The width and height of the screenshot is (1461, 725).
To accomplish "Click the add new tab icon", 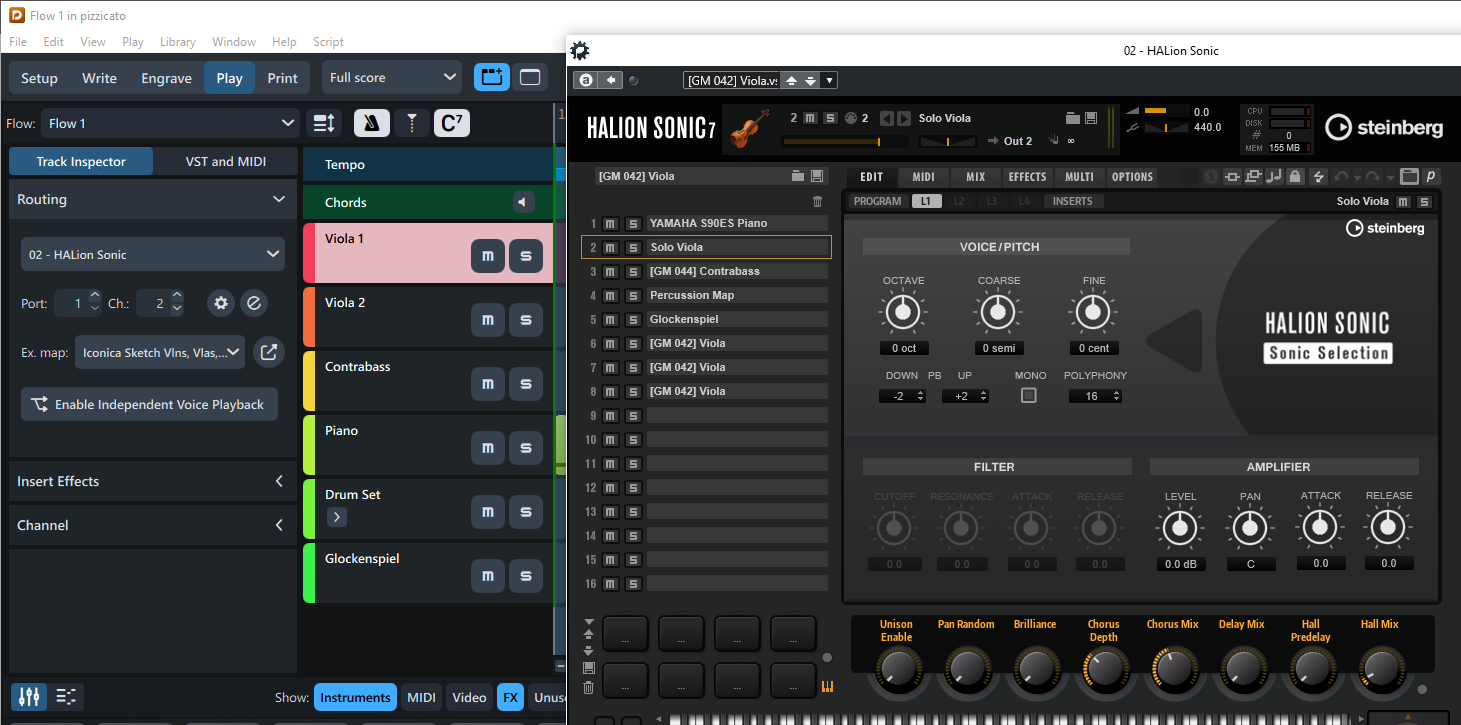I will pyautogui.click(x=491, y=77).
